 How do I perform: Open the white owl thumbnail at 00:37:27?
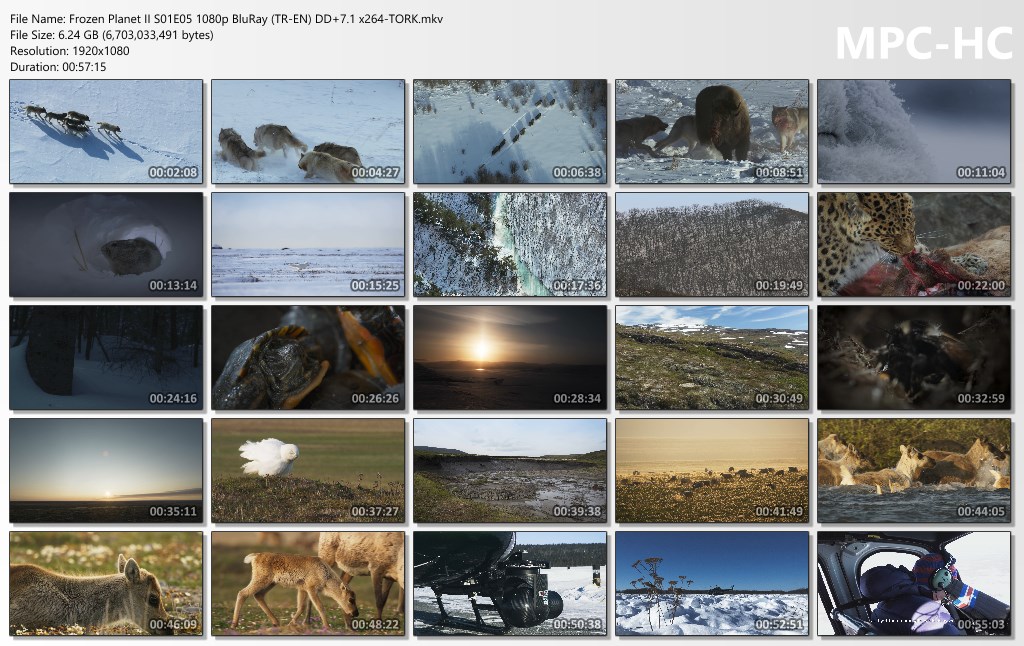tap(308, 470)
